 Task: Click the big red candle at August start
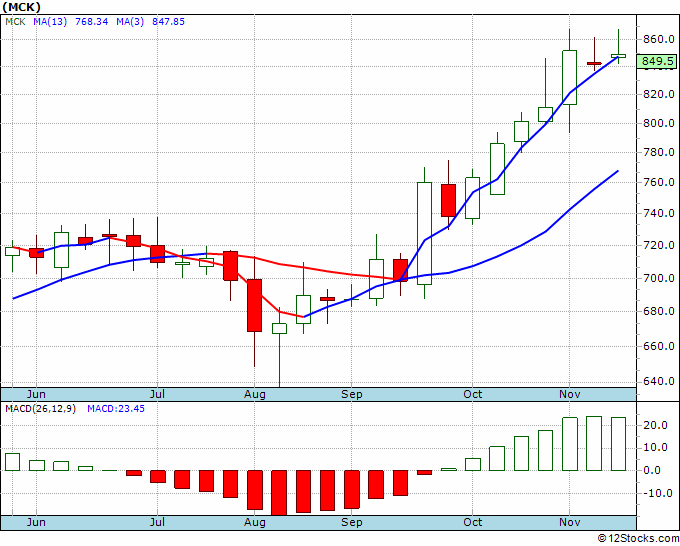point(255,305)
